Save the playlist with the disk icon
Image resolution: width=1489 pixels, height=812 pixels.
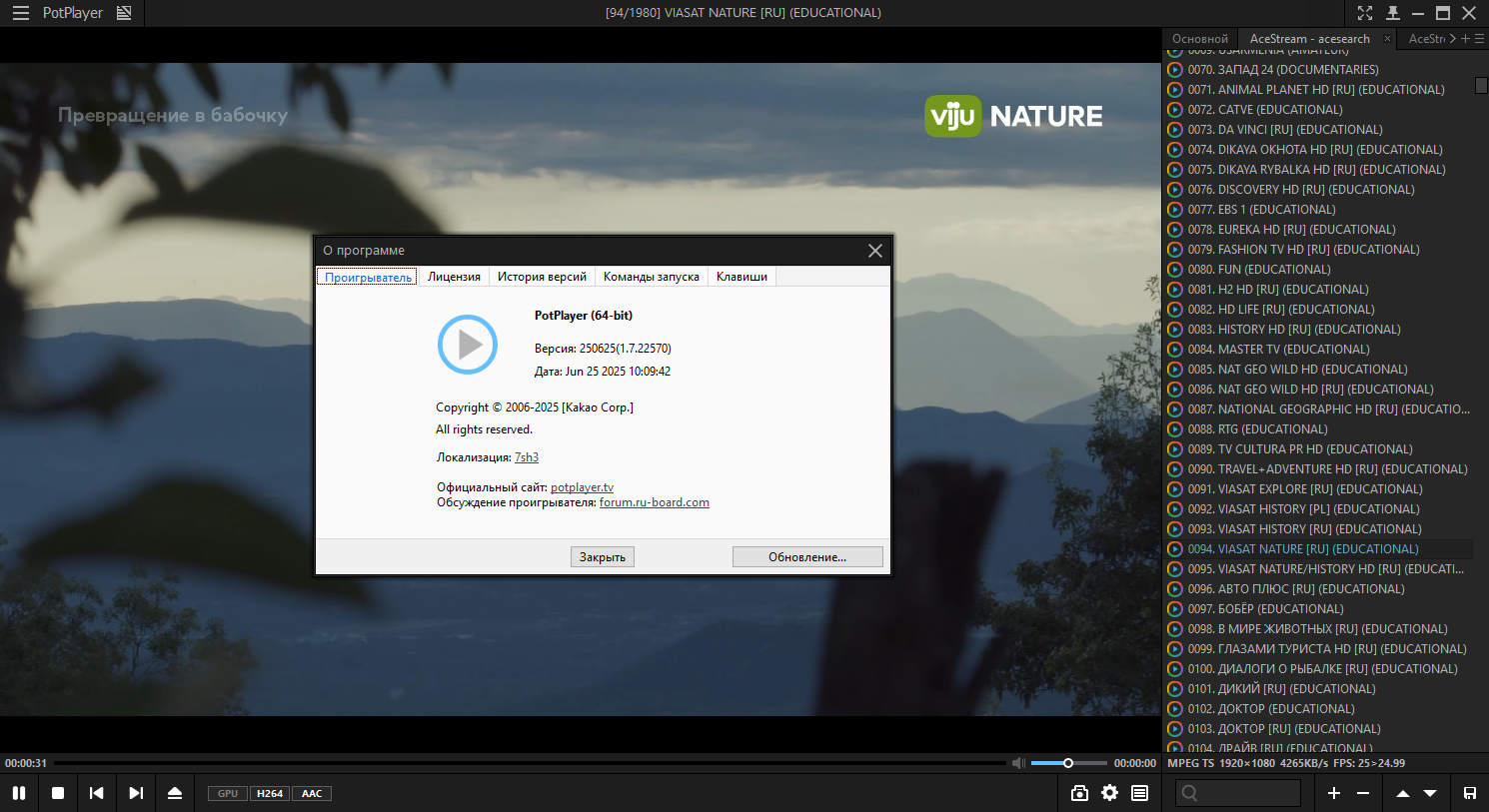click(x=1470, y=793)
